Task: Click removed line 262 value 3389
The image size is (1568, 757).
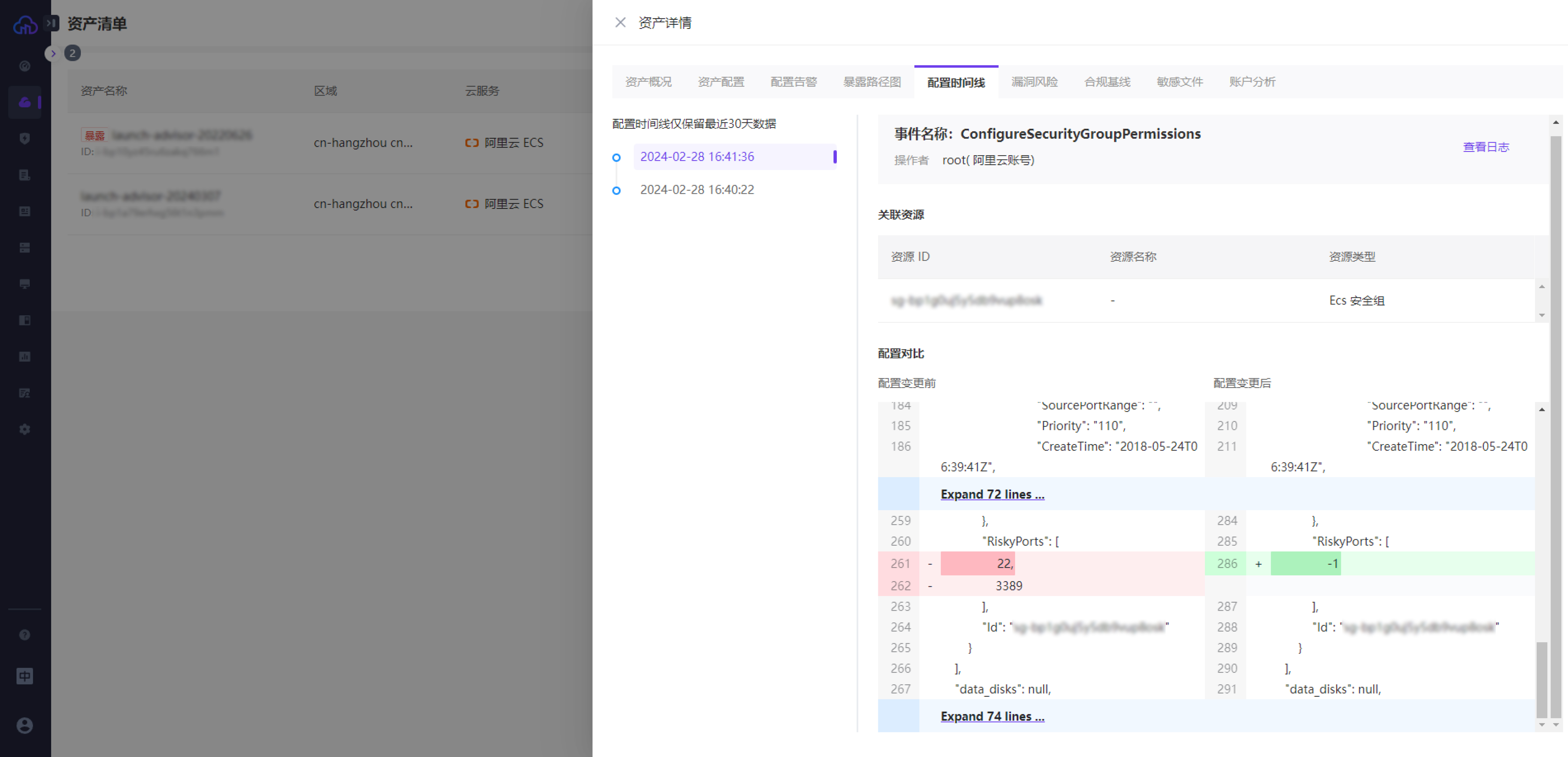Action: point(1009,586)
